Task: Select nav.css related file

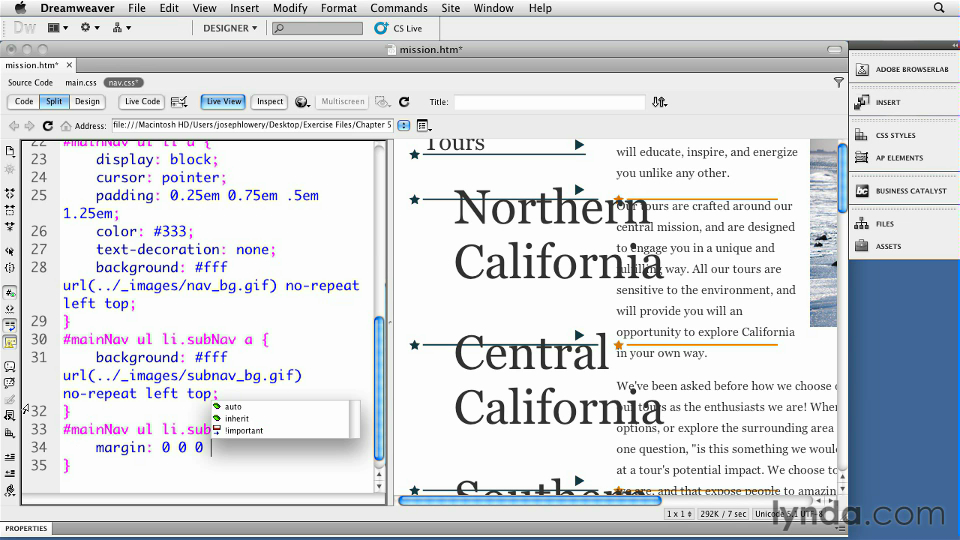Action: point(123,83)
